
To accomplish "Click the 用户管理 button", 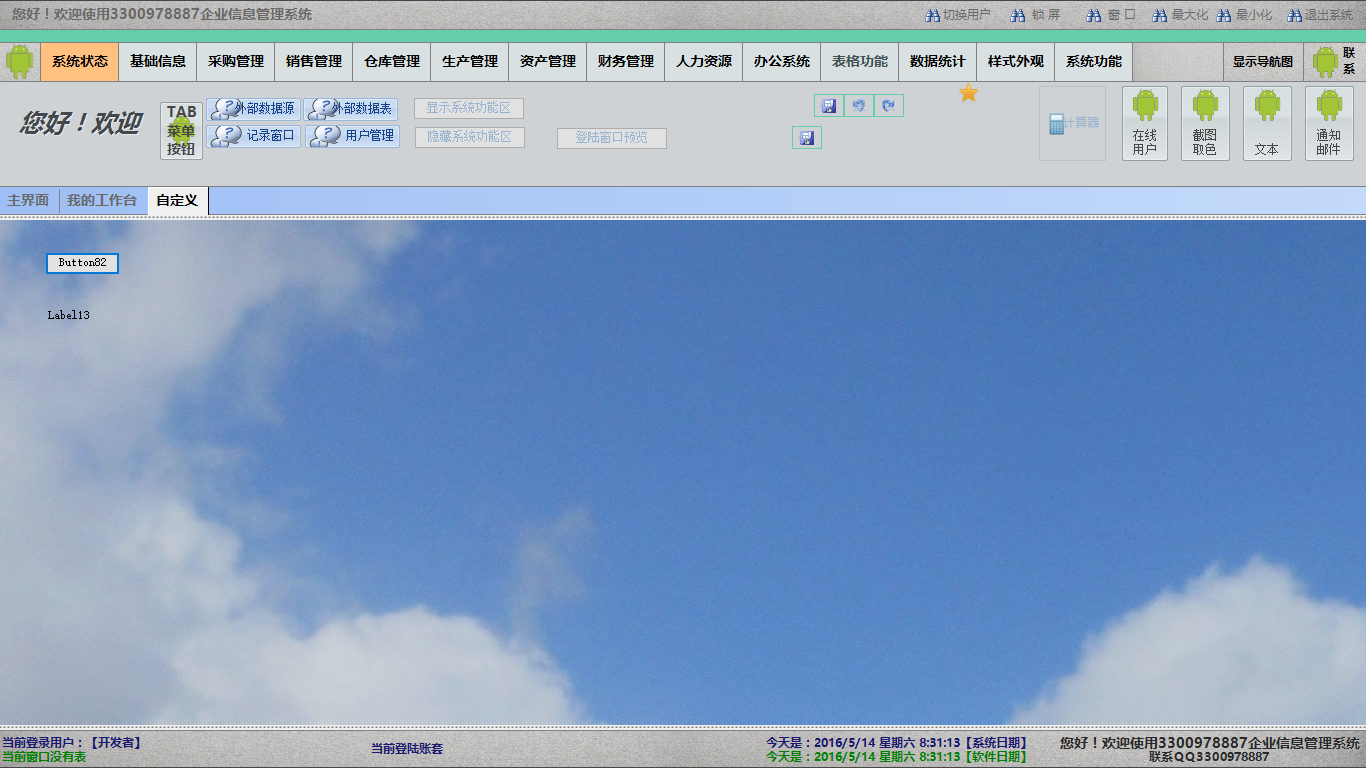I will pyautogui.click(x=353, y=136).
